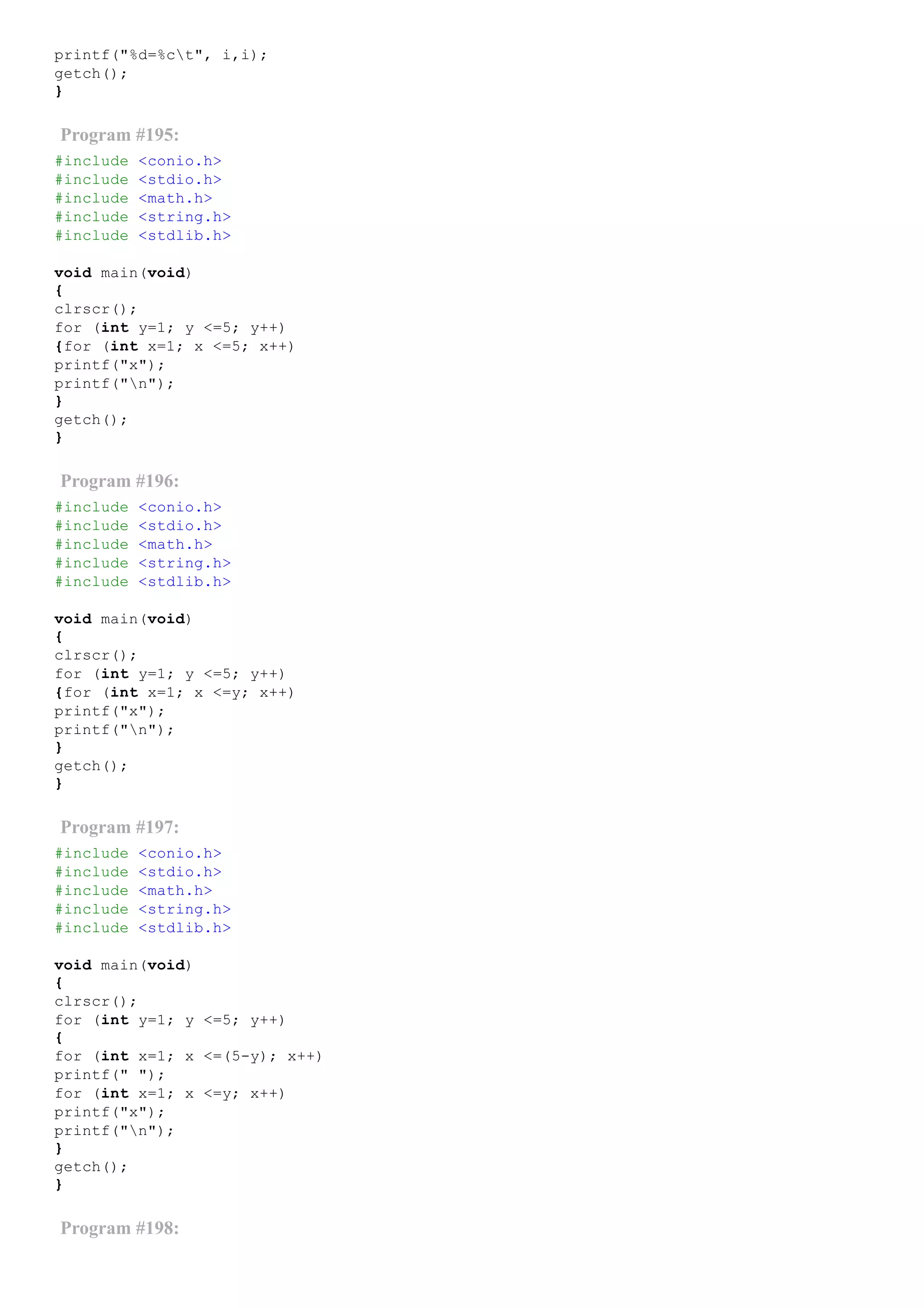The width and height of the screenshot is (924, 1308).
Task: Click the printf(" "); space-printing line
Action: pos(109,1076)
